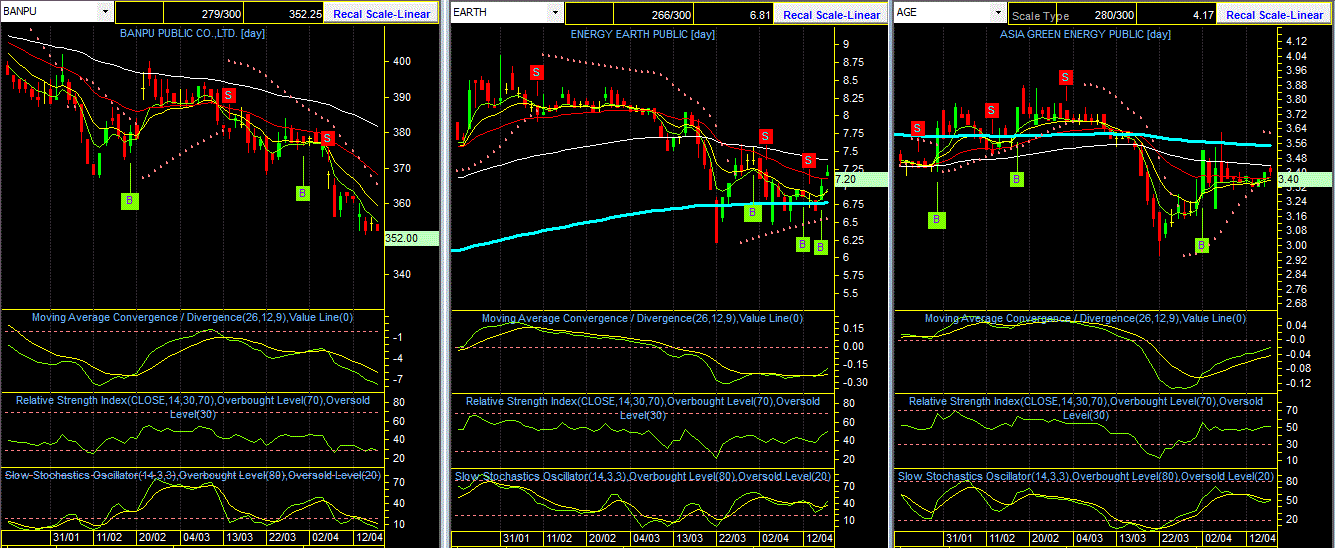Select the MACD indicator title in EARTH panel
This screenshot has height=548, width=1335.
[642, 318]
